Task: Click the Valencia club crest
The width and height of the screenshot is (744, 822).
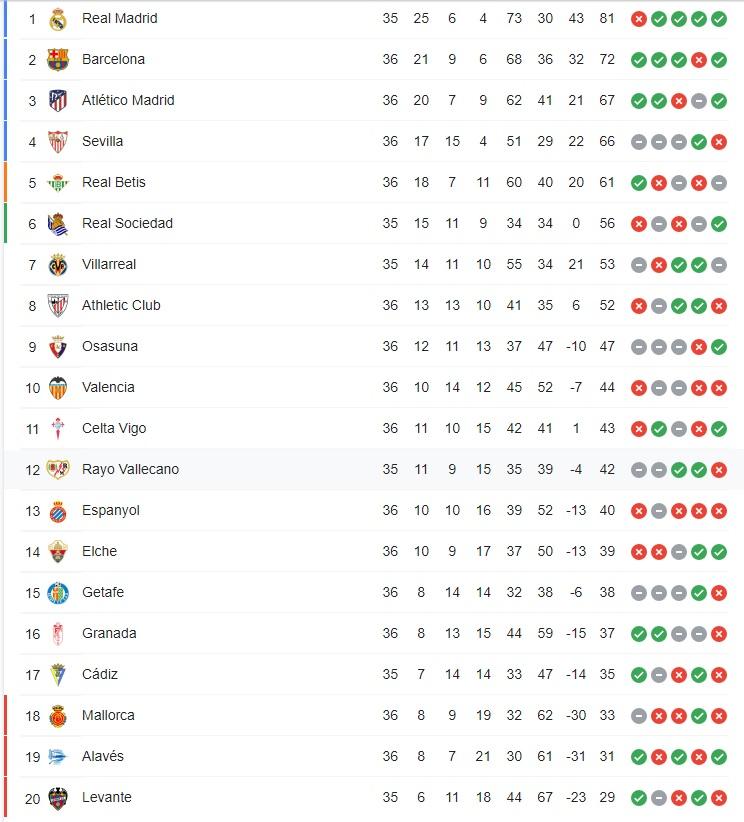Action: [57, 387]
